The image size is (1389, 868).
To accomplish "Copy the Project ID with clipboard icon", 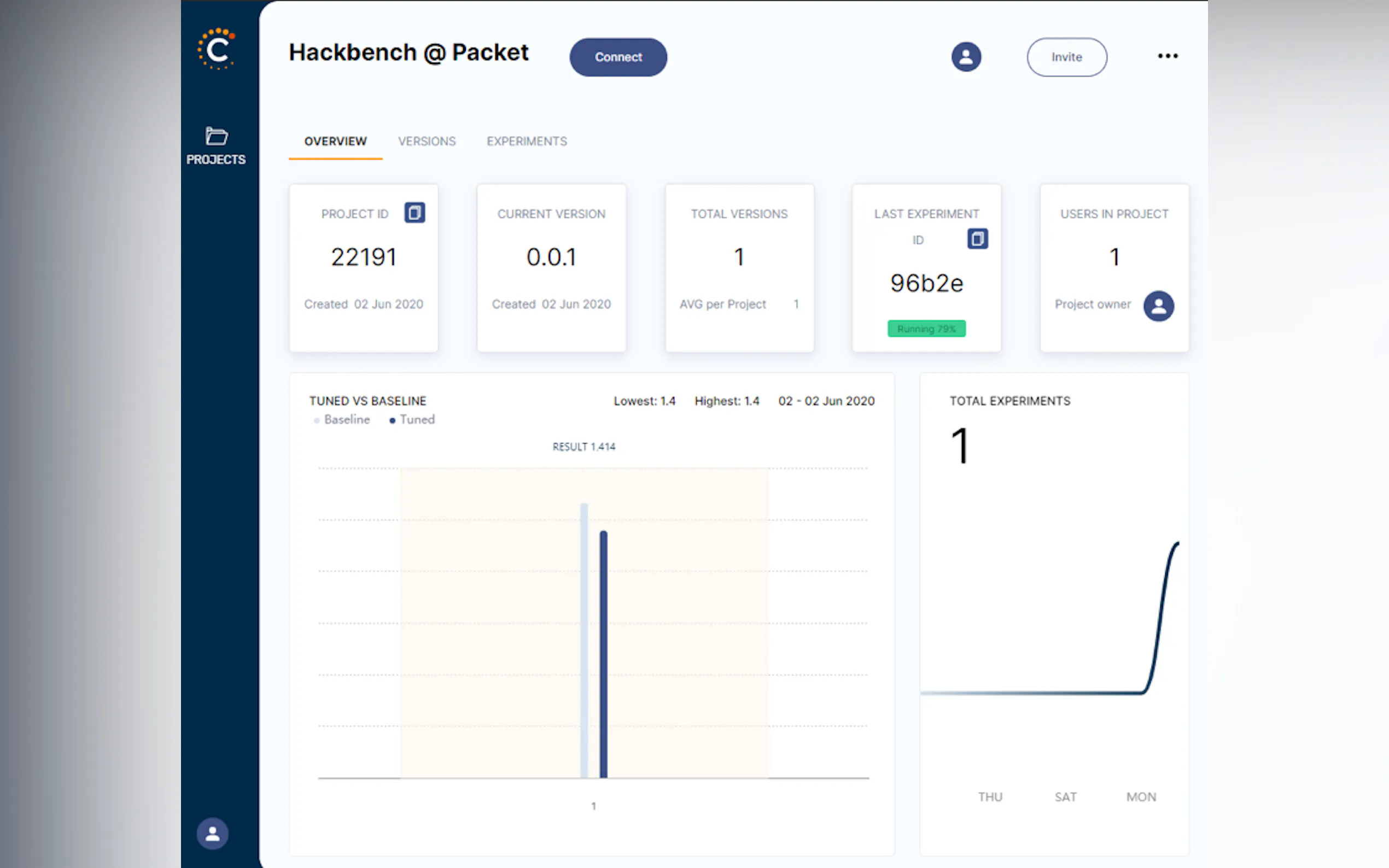I will [x=415, y=213].
